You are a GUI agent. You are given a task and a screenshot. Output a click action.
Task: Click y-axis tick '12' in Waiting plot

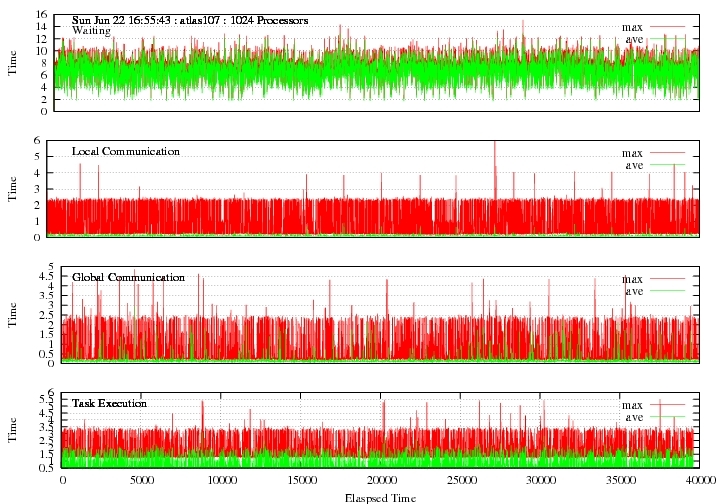point(41,39)
